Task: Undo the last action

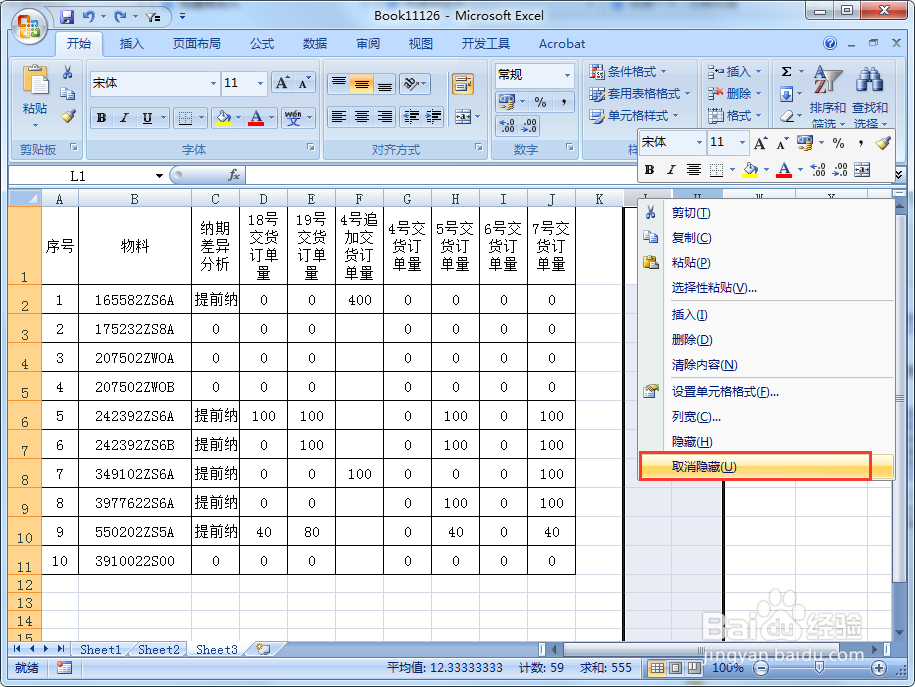Action: point(89,16)
